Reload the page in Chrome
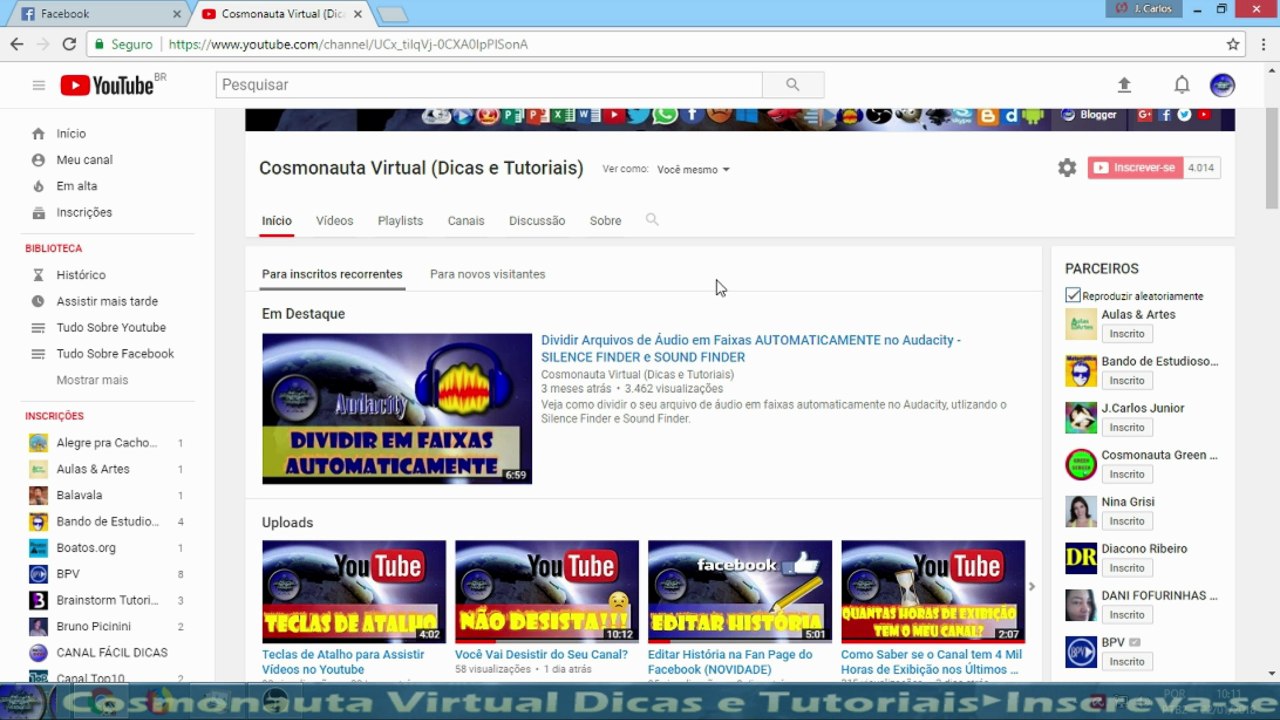This screenshot has height=720, width=1280. point(69,44)
